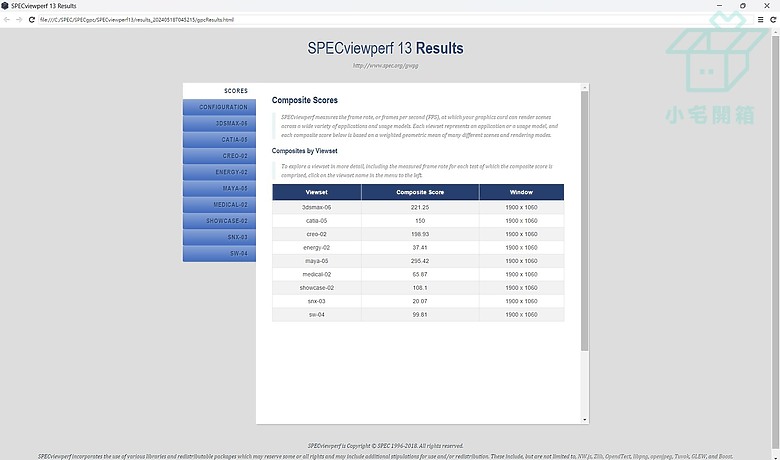This screenshot has width=780, height=460.
Task: Click the results panel scroll-up arrow
Action: tap(585, 87)
